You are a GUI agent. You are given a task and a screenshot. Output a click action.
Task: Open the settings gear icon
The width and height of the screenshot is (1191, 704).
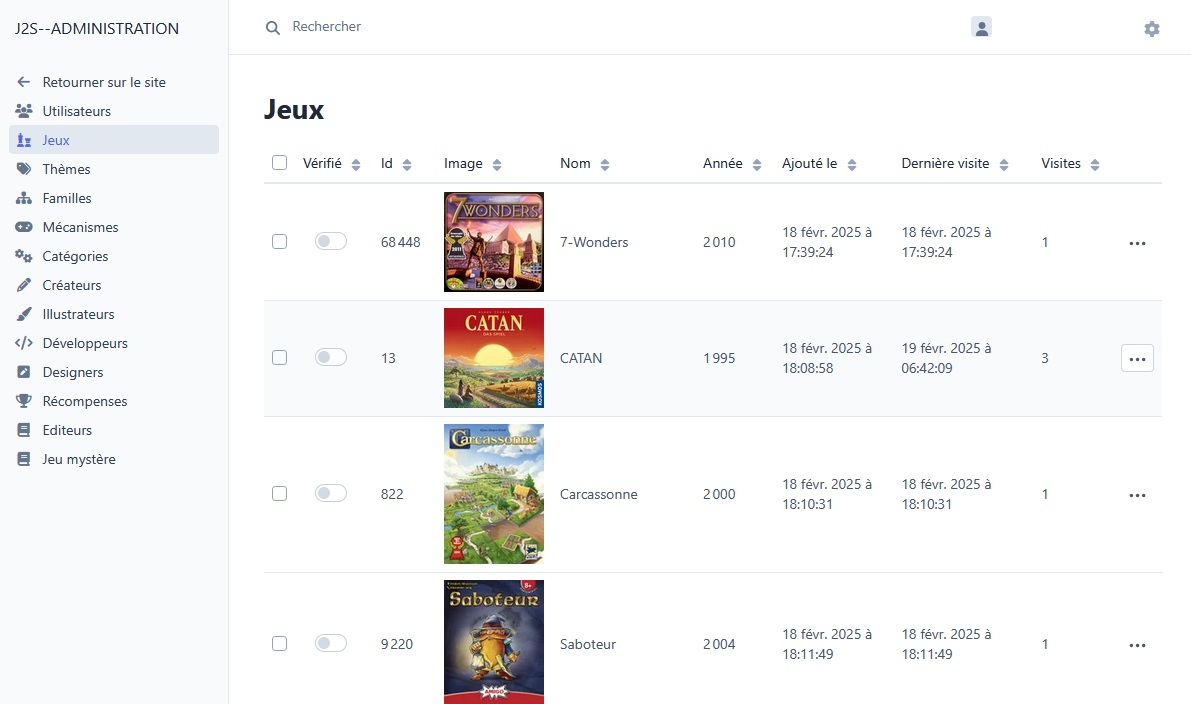coord(1151,29)
